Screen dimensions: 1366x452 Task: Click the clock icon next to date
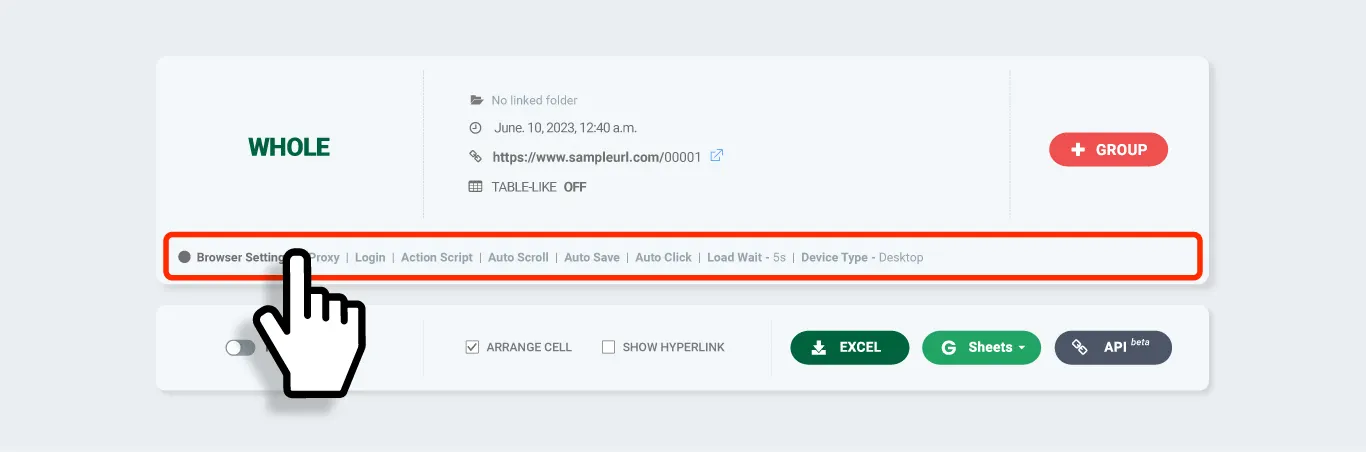click(x=476, y=128)
